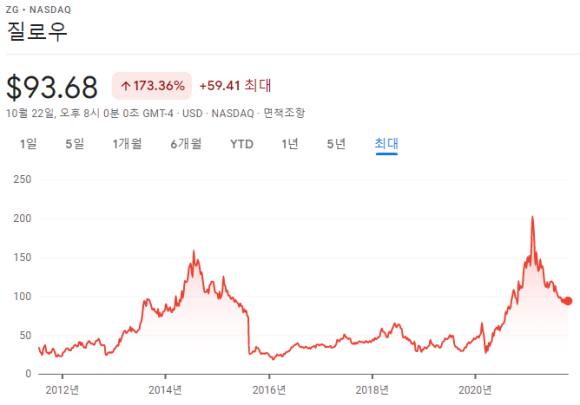Image resolution: width=580 pixels, height=405 pixels.
Task: Click the 2014년 x-axis label
Action: point(165,390)
